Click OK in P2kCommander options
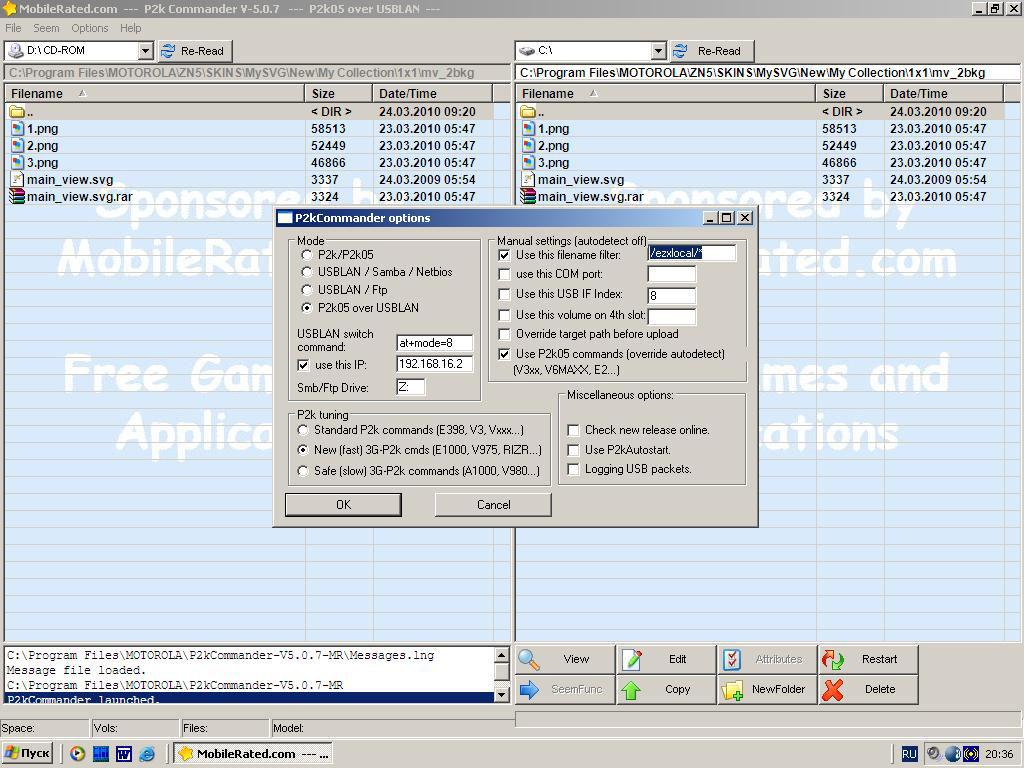The width and height of the screenshot is (1024, 768). point(344,505)
